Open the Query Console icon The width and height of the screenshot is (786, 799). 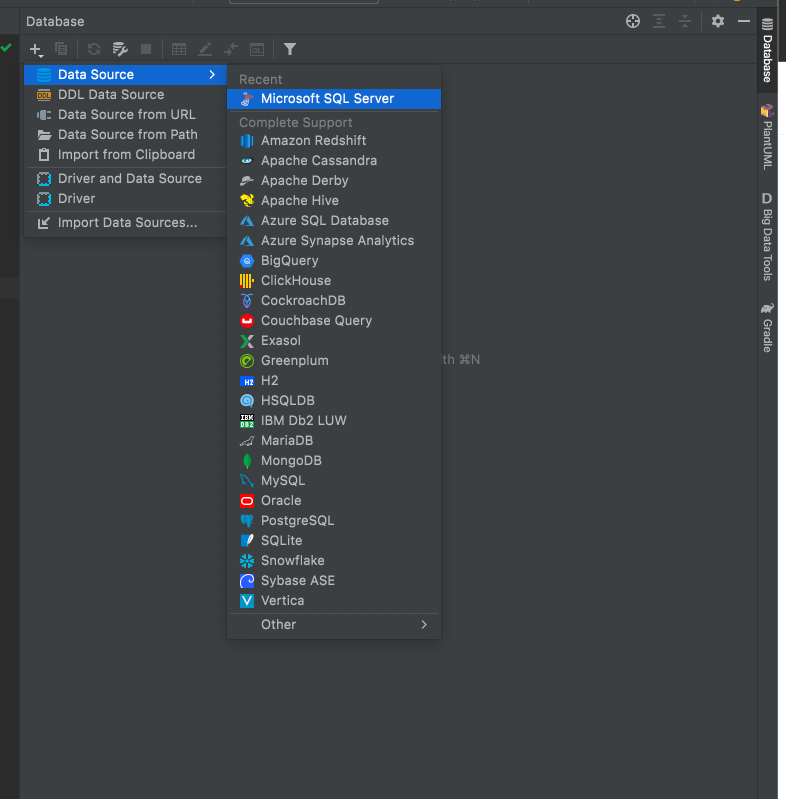pos(257,49)
